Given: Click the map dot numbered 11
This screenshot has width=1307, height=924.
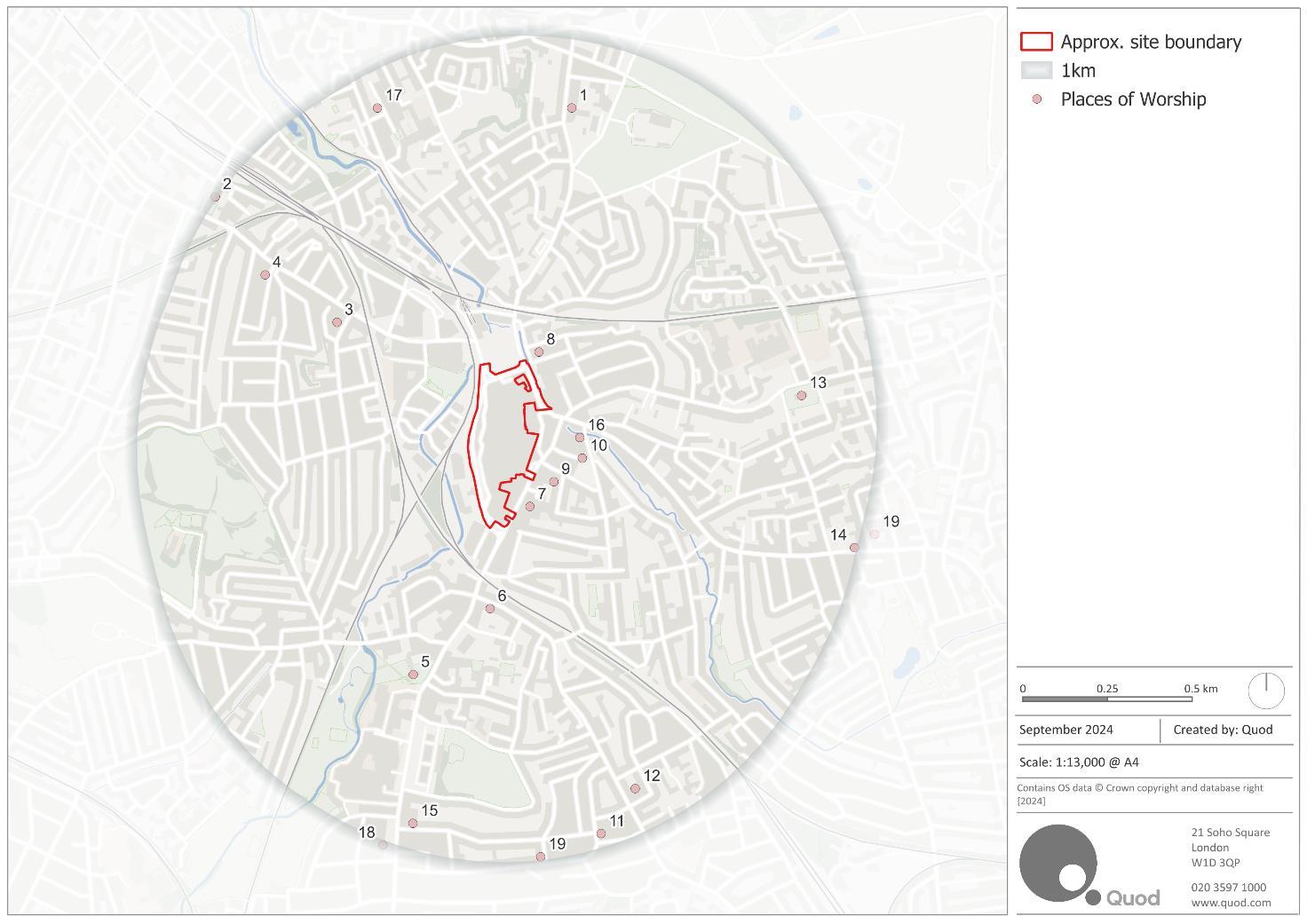Looking at the screenshot, I should [601, 833].
